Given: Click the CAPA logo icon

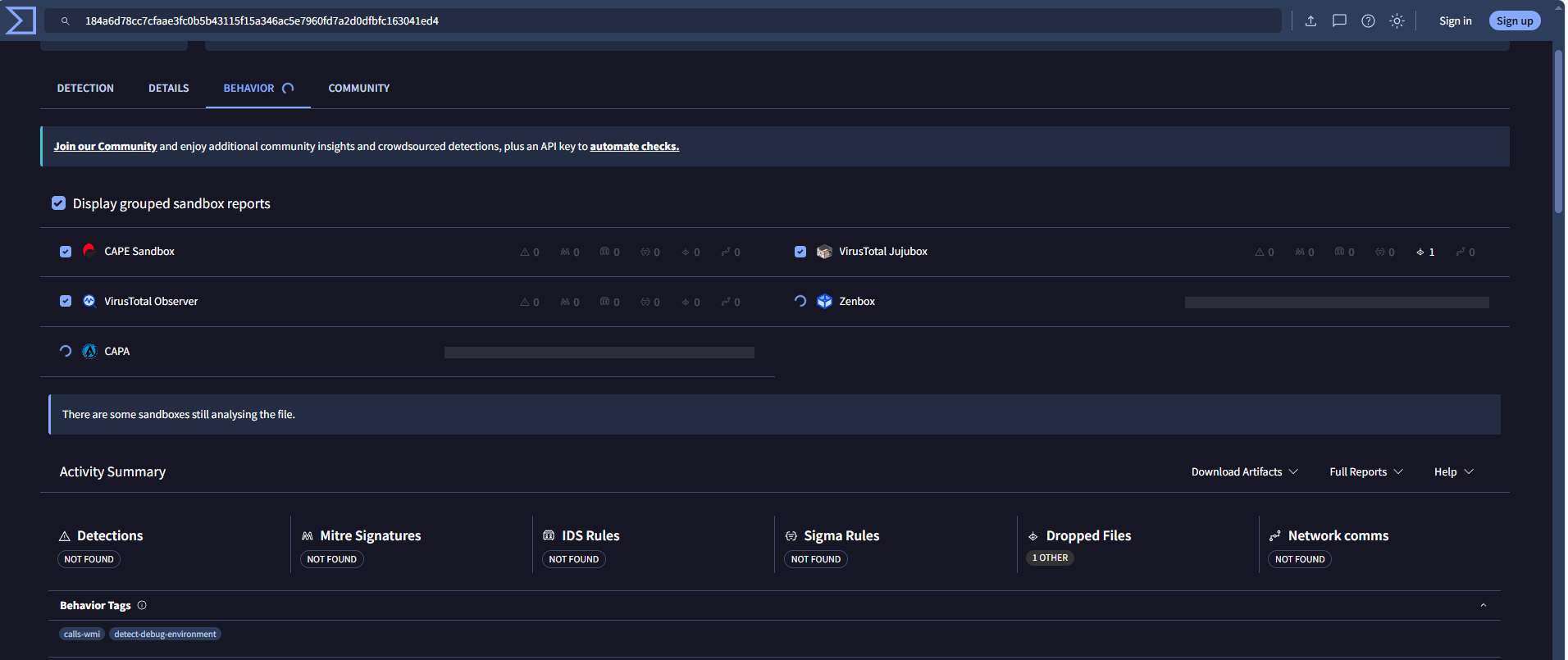Looking at the screenshot, I should point(89,351).
